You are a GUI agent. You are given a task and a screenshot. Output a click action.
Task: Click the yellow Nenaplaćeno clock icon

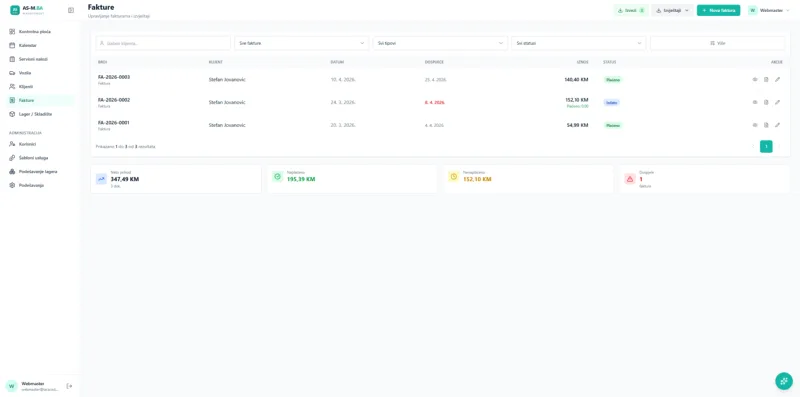coord(454,177)
